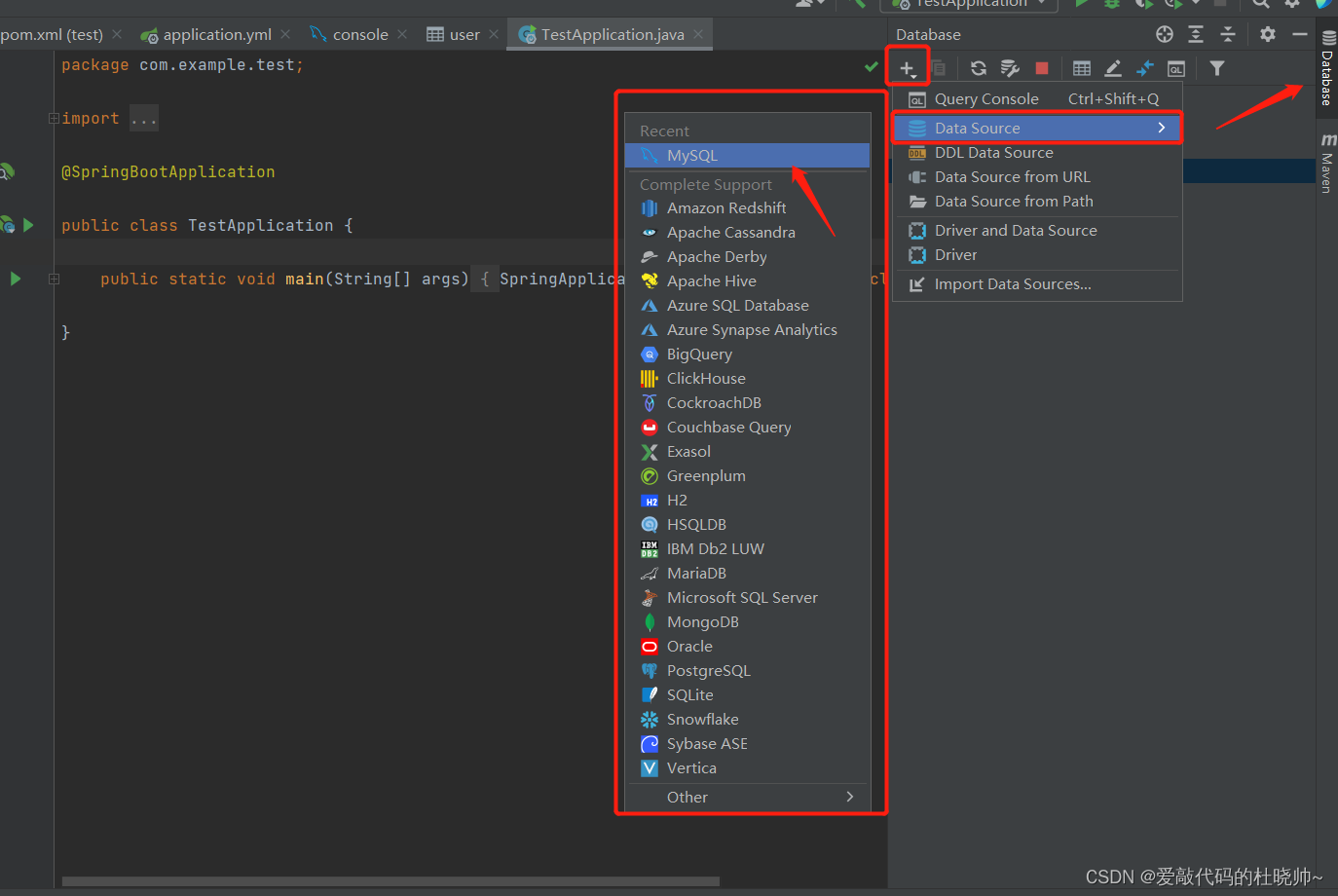Click the Edit Source pencil icon
Screen dimensions: 1338x896
pos(1113,68)
